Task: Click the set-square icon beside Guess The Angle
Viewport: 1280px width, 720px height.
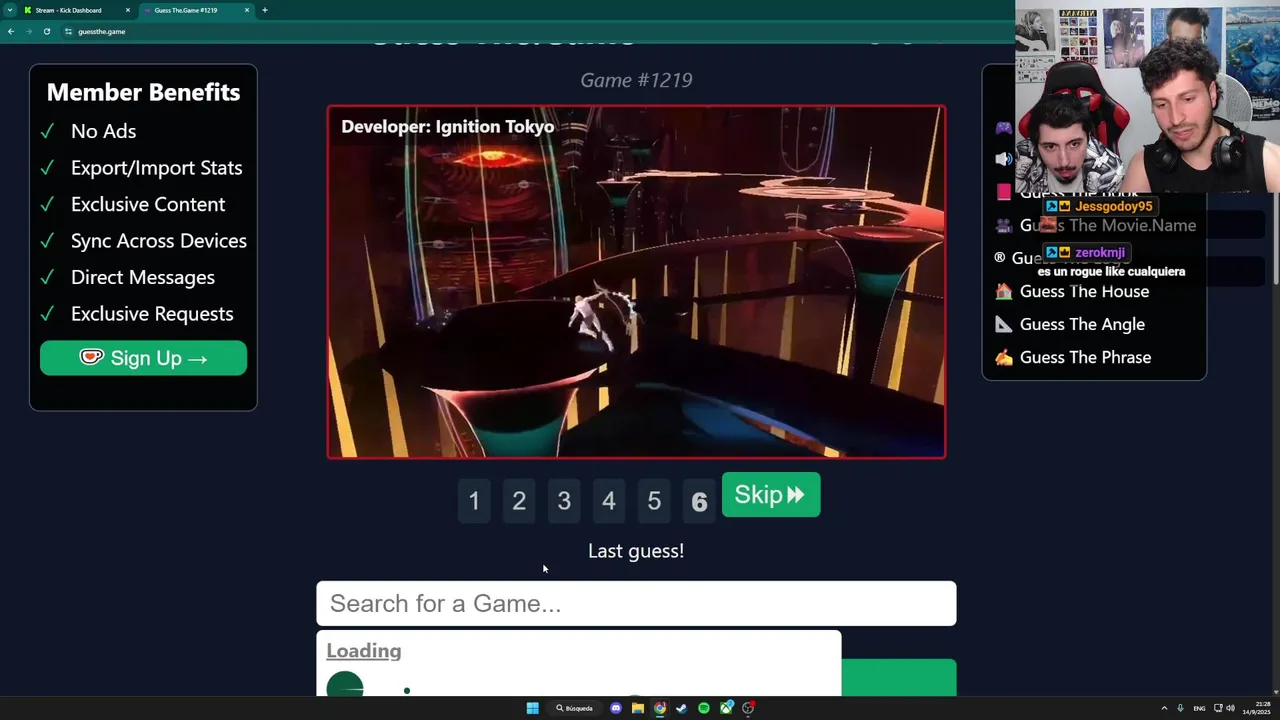Action: pyautogui.click(x=1003, y=324)
